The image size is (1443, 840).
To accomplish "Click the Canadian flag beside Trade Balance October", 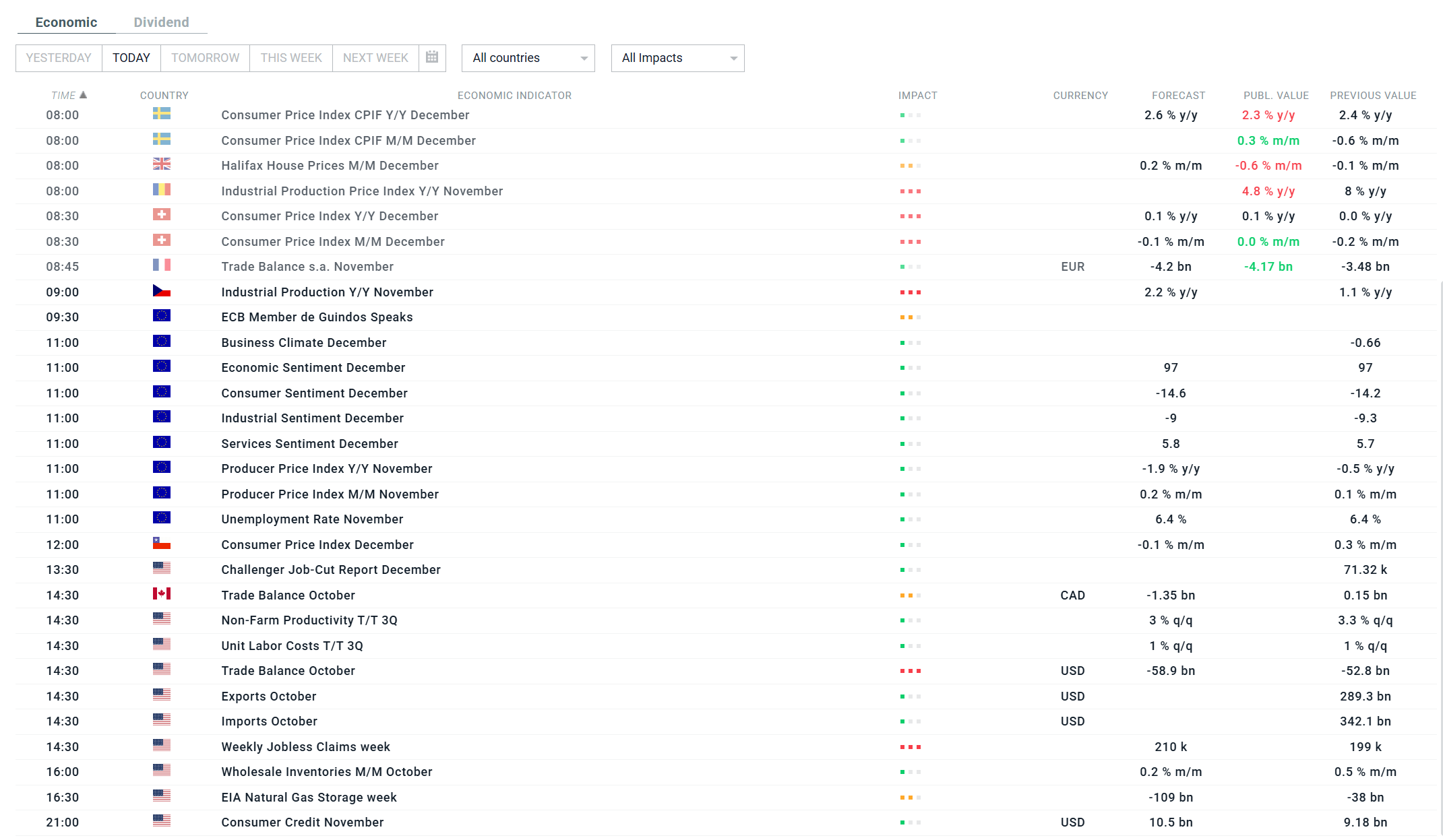I will pos(161,594).
